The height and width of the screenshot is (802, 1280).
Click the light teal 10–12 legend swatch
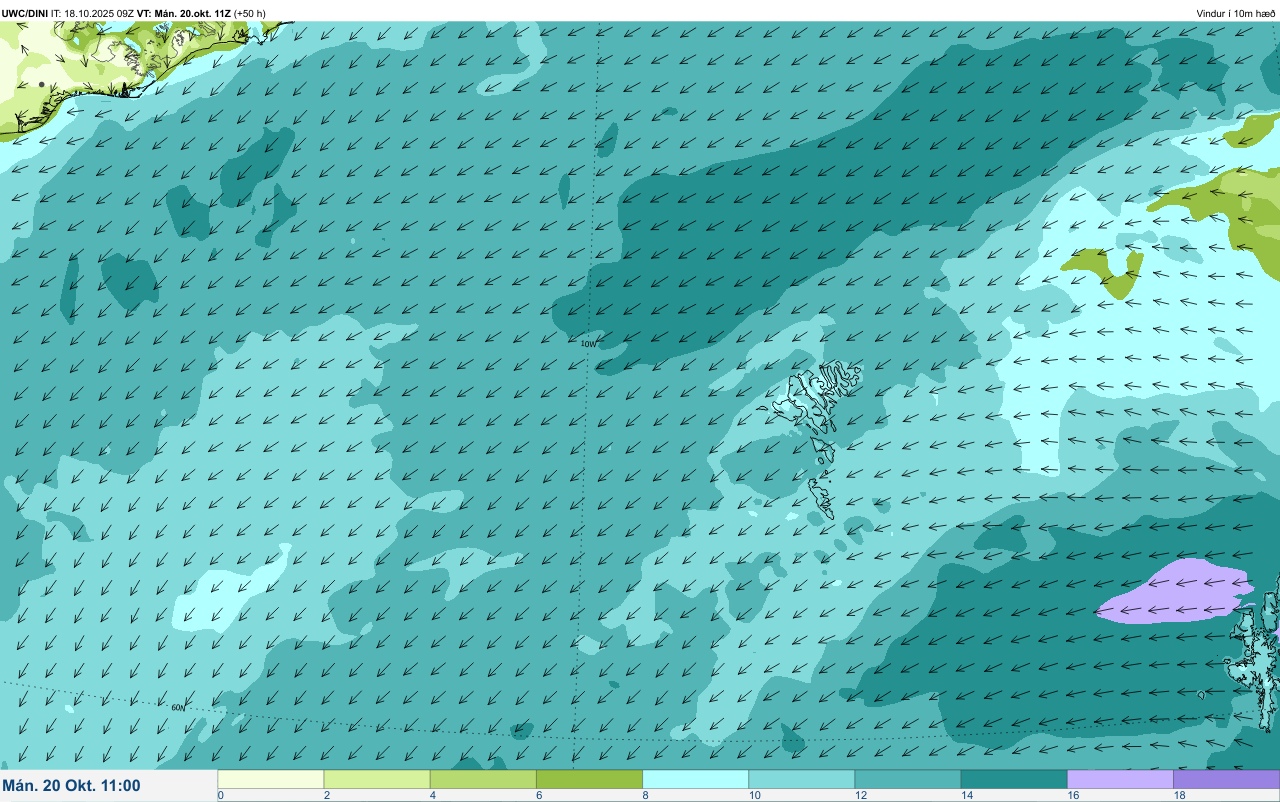[801, 779]
